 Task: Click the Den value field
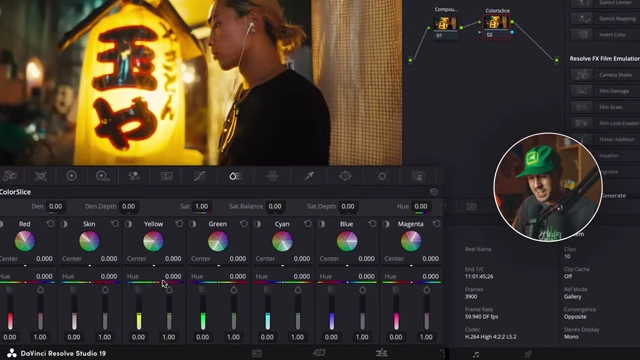56,207
